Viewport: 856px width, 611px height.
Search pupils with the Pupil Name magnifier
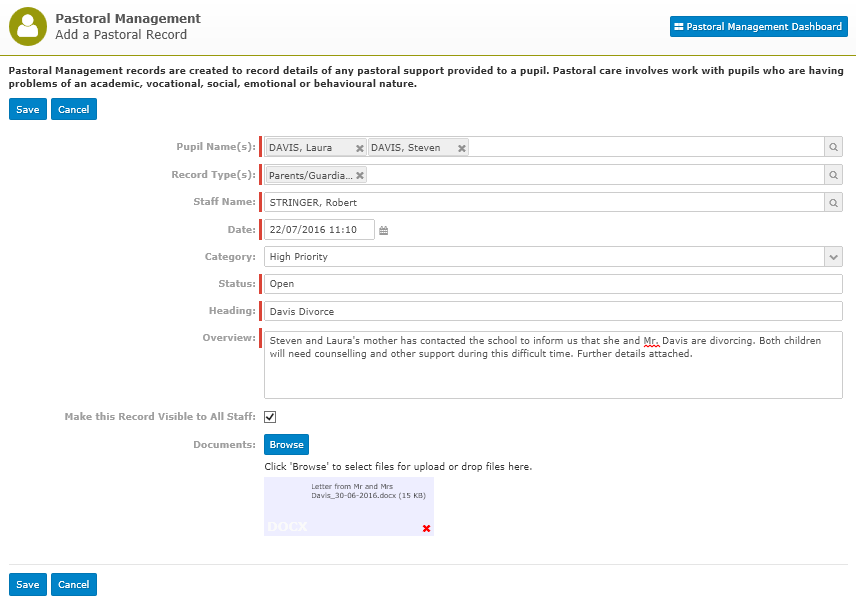834,147
